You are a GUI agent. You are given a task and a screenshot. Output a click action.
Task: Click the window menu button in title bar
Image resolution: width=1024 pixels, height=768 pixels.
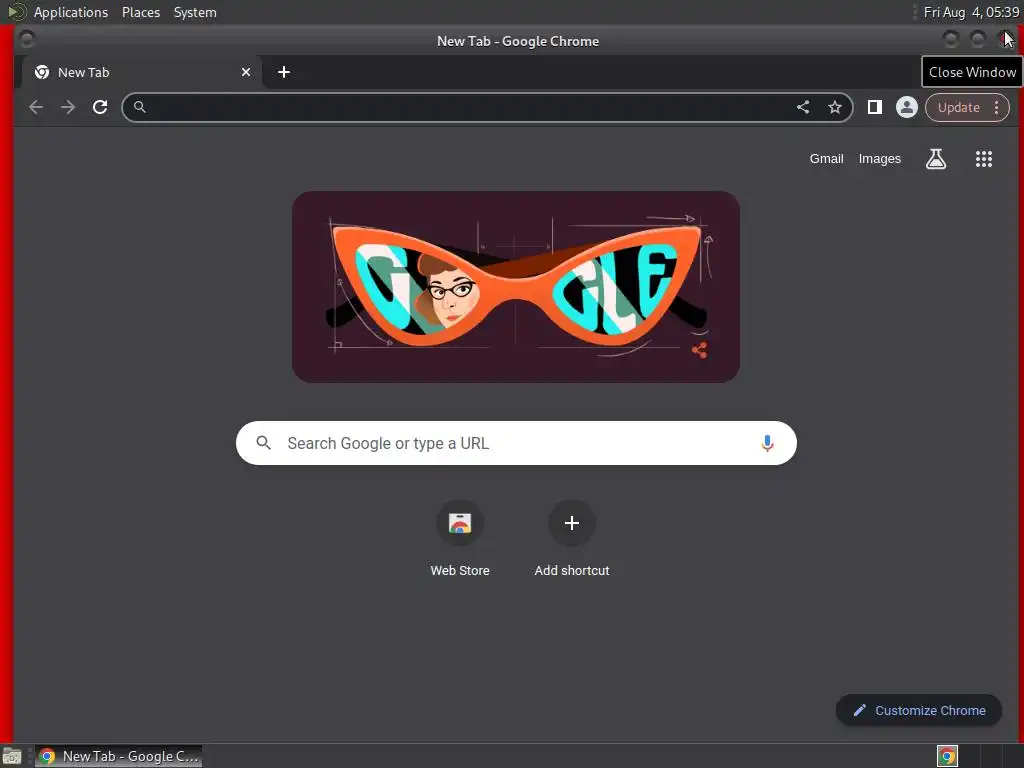[x=27, y=40]
